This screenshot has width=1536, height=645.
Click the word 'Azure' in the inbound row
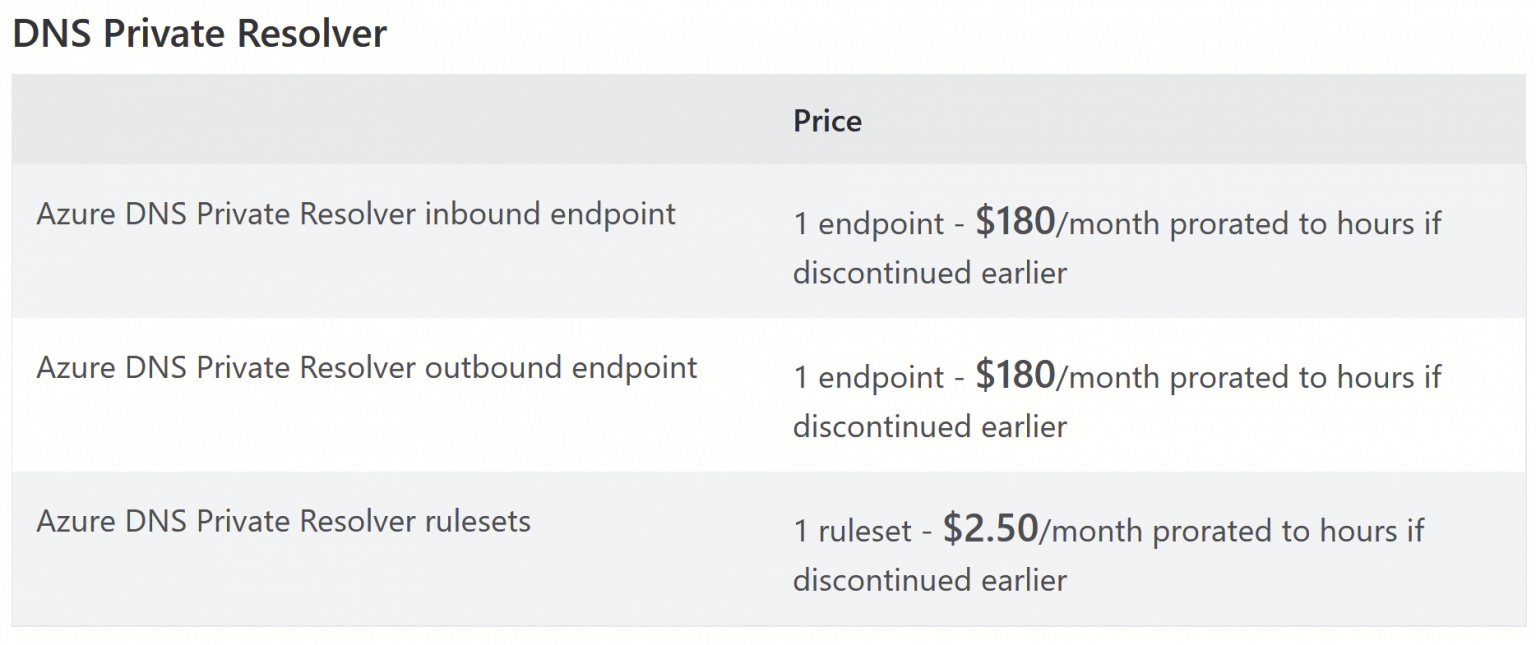coord(77,214)
